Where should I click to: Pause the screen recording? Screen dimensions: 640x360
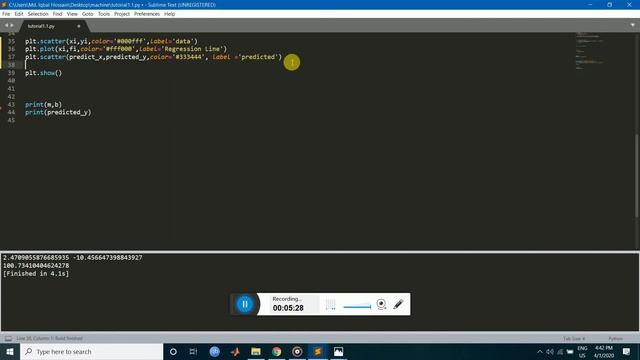tap(245, 304)
